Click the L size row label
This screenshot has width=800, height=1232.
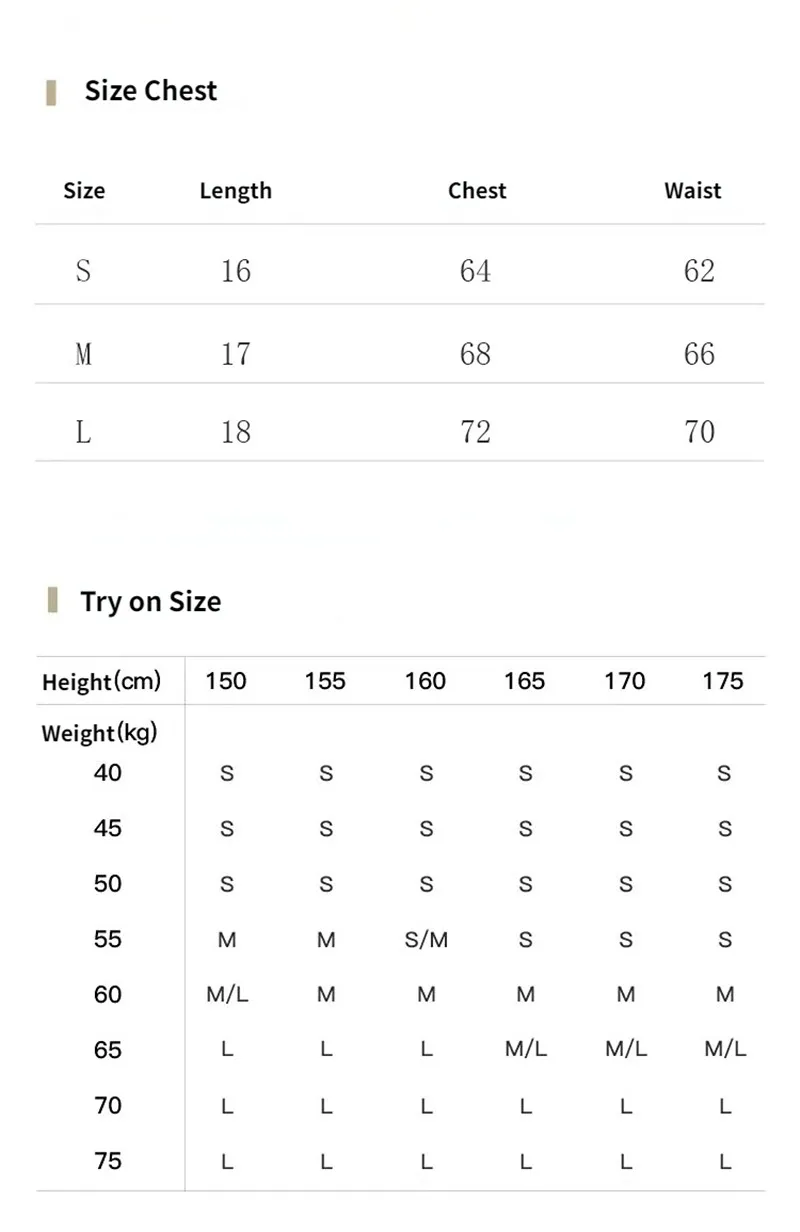tap(83, 432)
